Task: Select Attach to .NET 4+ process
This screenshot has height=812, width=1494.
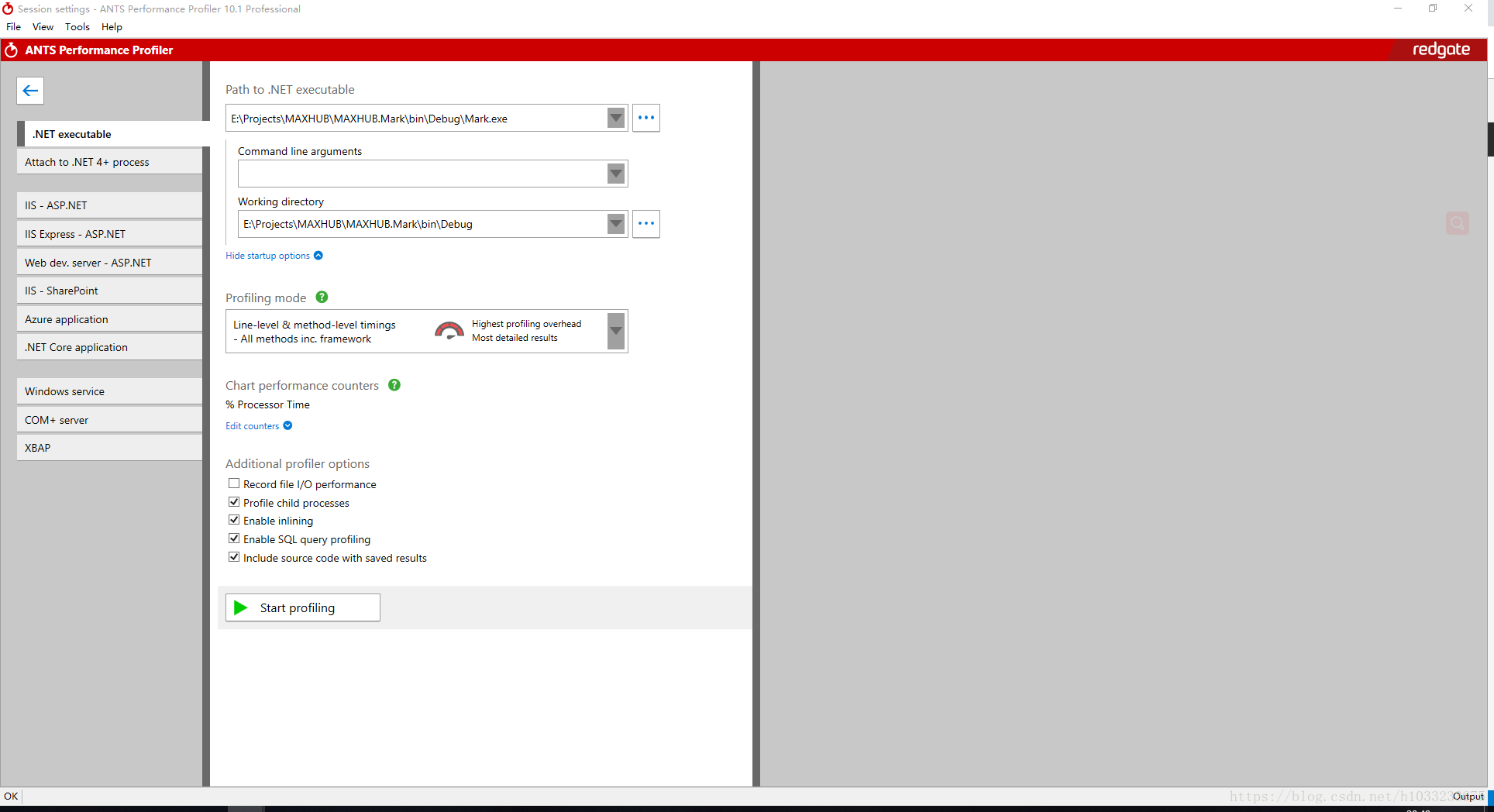Action: (x=109, y=162)
